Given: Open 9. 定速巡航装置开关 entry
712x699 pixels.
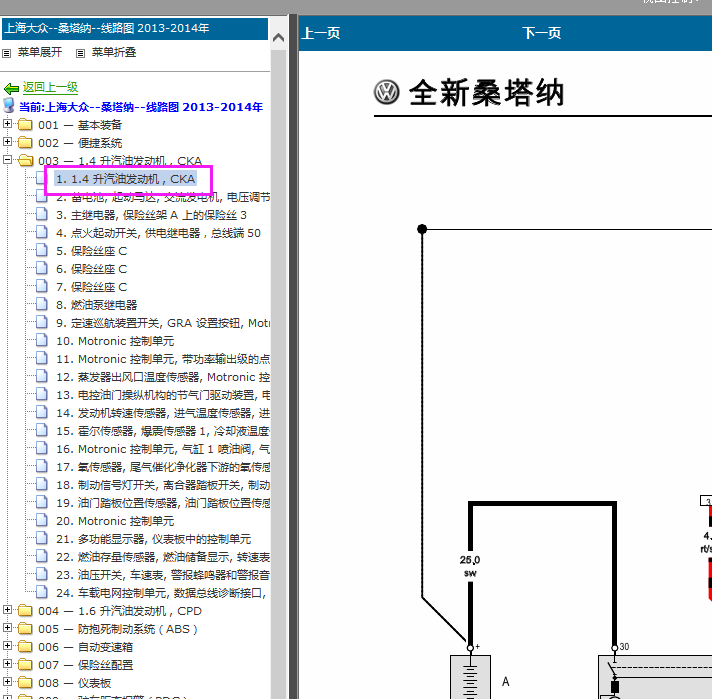Looking at the screenshot, I should [x=163, y=323].
